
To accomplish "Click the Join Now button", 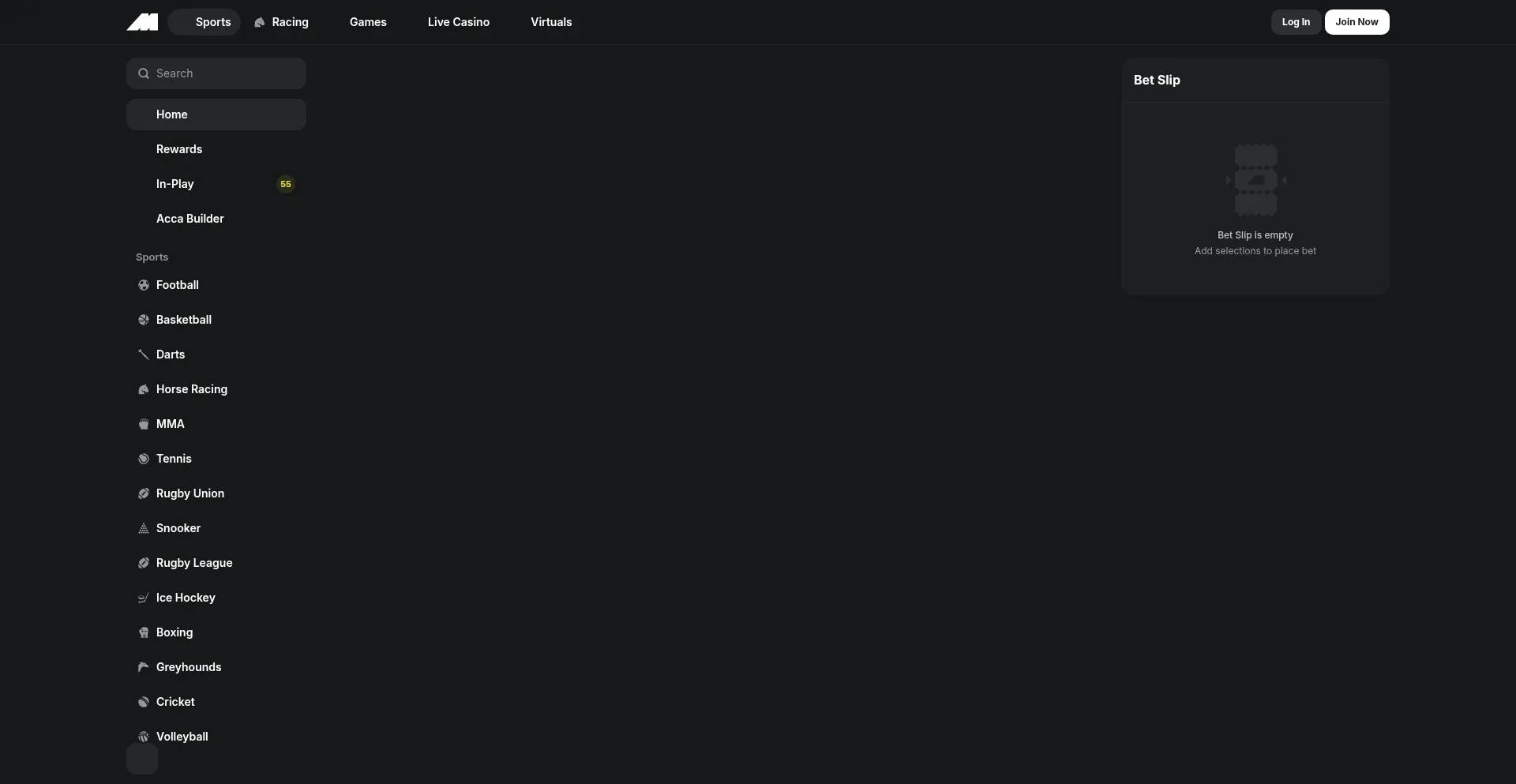I will coord(1357,22).
